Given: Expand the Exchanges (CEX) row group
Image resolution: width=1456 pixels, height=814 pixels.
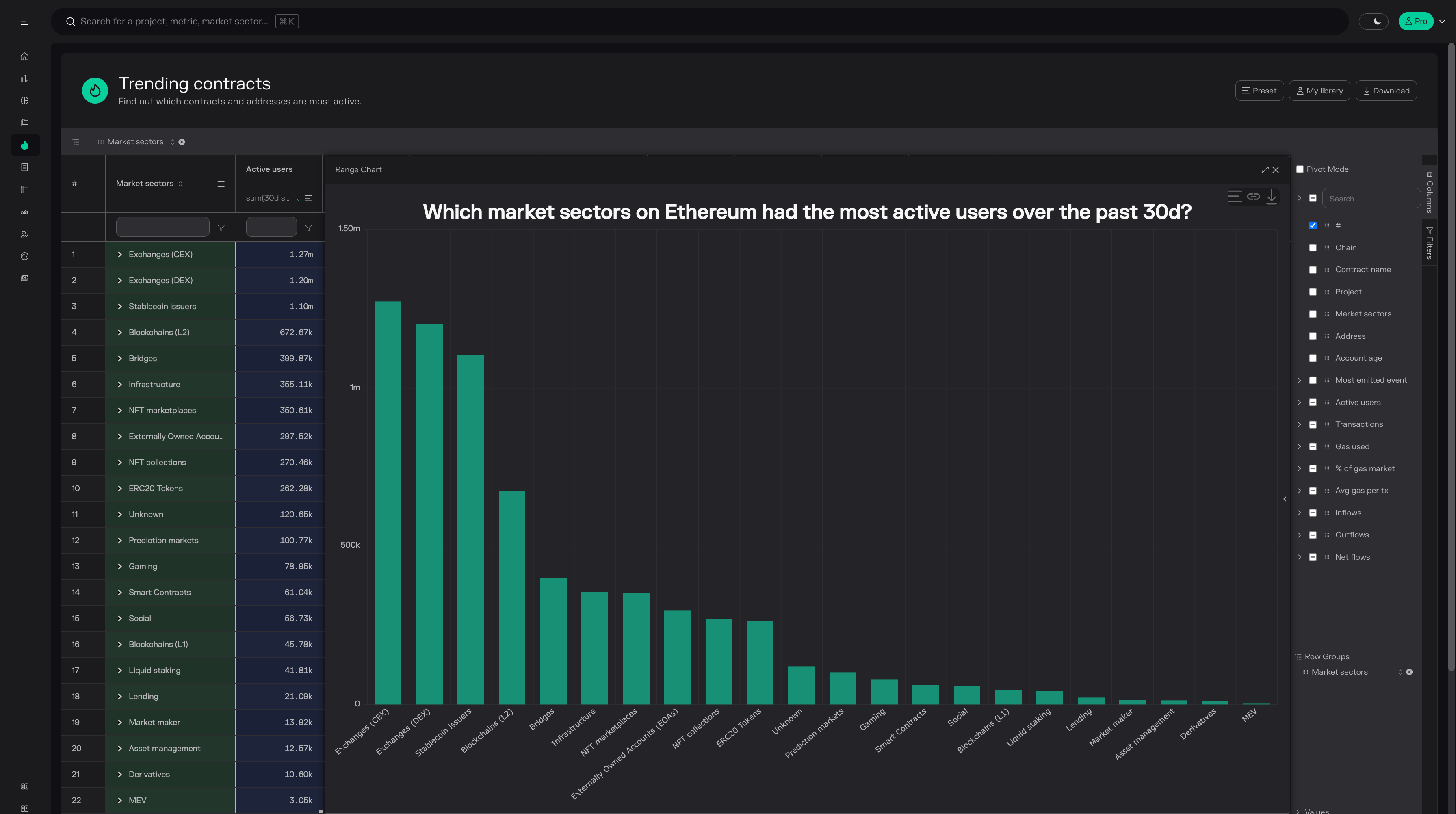Looking at the screenshot, I should (120, 254).
